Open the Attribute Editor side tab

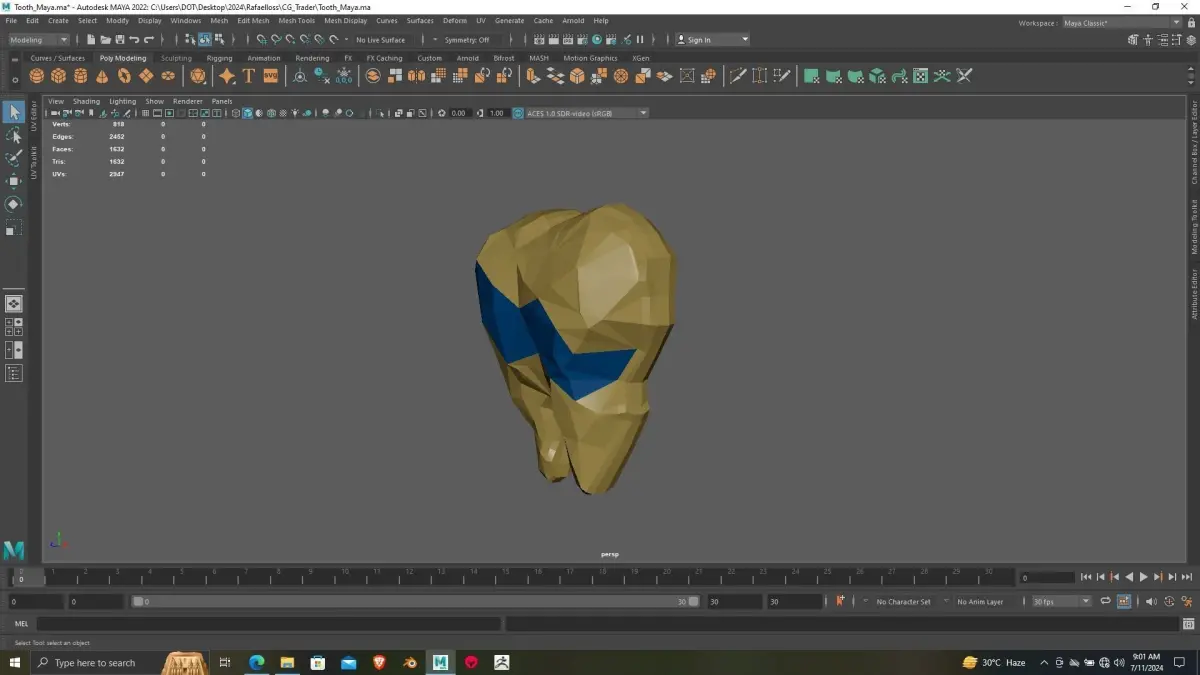1194,294
